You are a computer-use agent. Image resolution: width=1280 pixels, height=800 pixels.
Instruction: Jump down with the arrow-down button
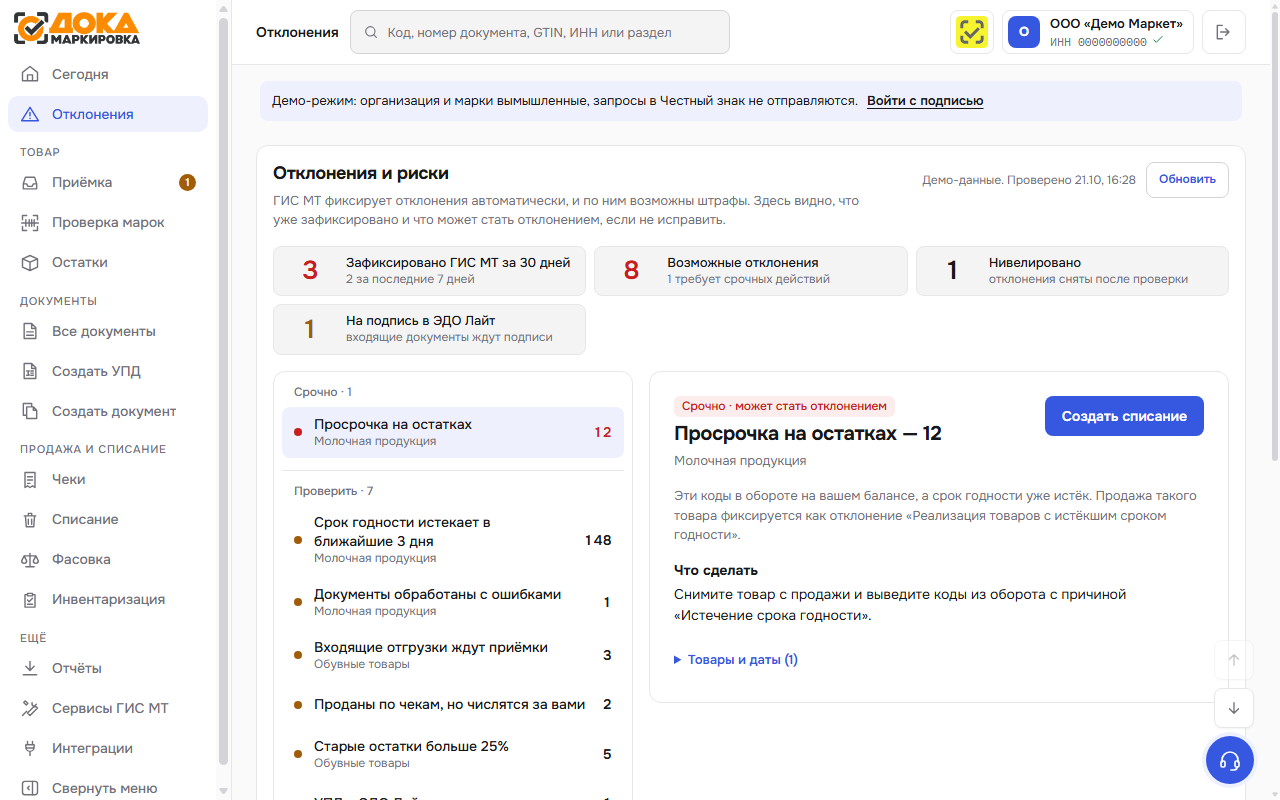tap(1233, 708)
